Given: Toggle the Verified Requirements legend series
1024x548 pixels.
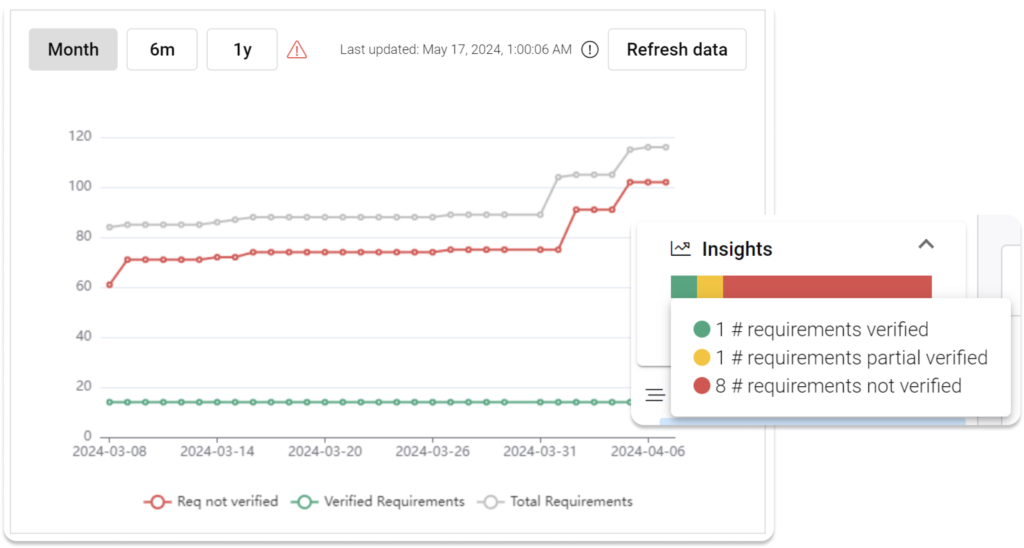Looking at the screenshot, I should pyautogui.click(x=378, y=501).
